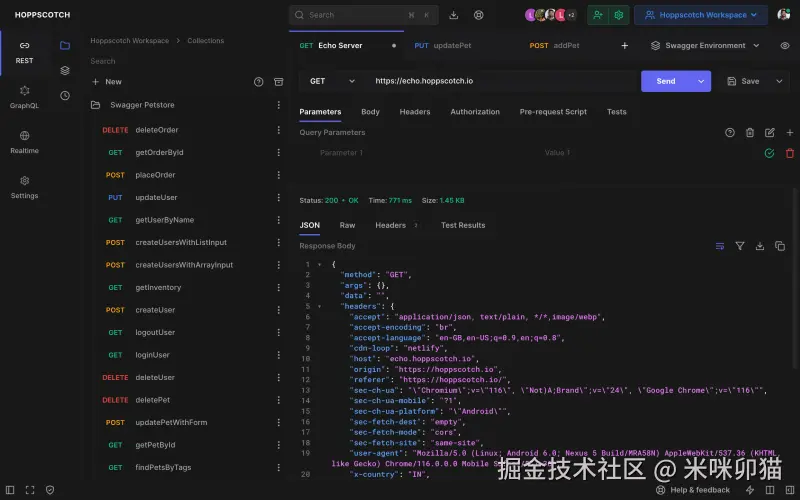This screenshot has height=500, width=800.
Task: Open the GraphQL section
Action: pos(24,97)
